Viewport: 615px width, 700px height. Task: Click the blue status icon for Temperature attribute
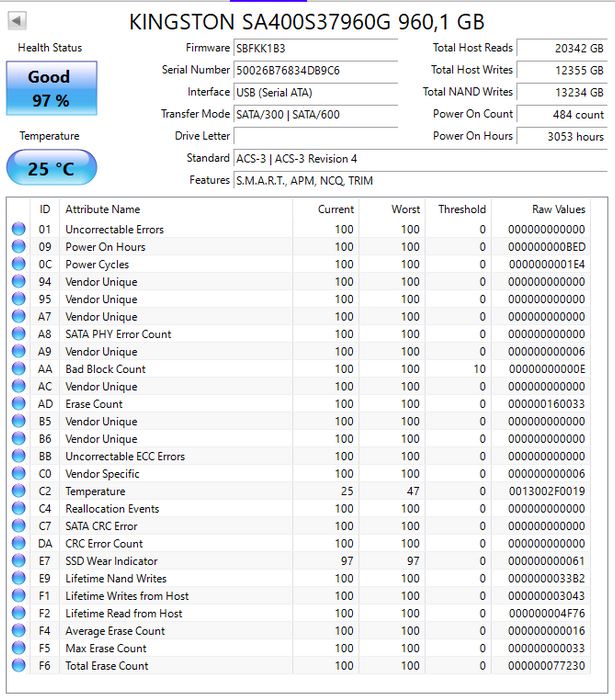tap(18, 492)
